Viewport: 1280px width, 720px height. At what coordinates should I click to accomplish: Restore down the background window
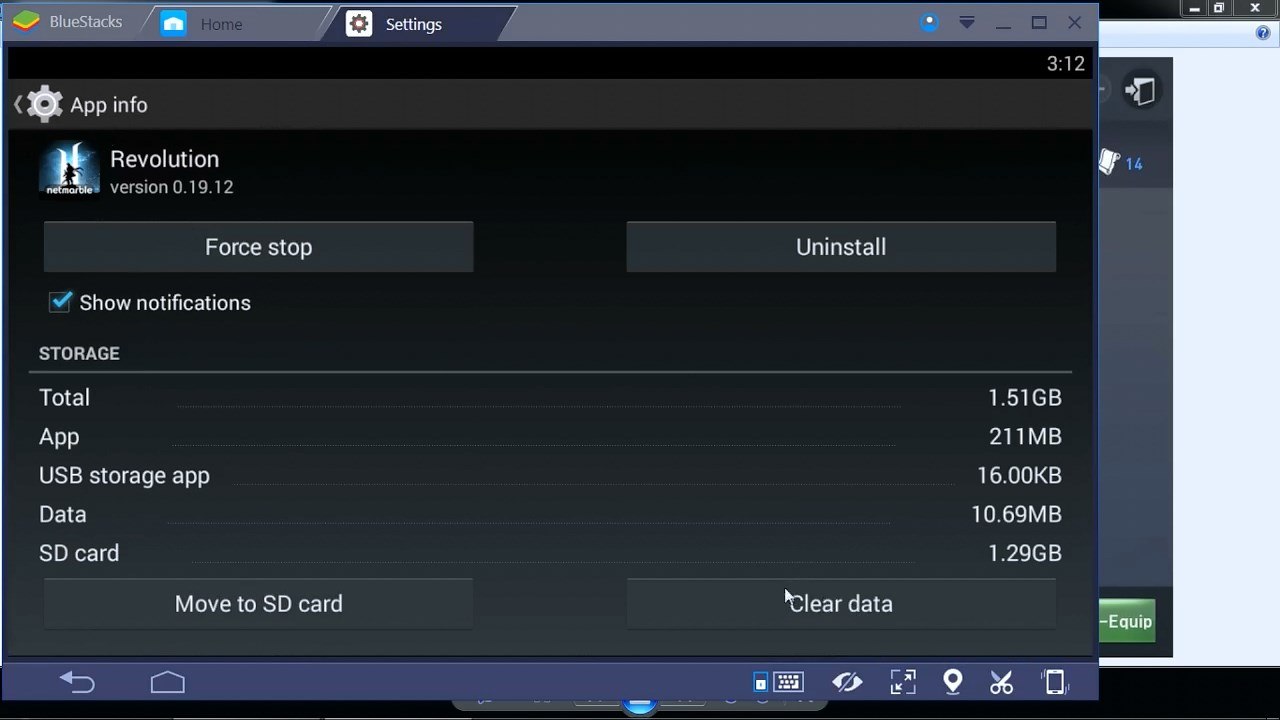pyautogui.click(x=1219, y=8)
